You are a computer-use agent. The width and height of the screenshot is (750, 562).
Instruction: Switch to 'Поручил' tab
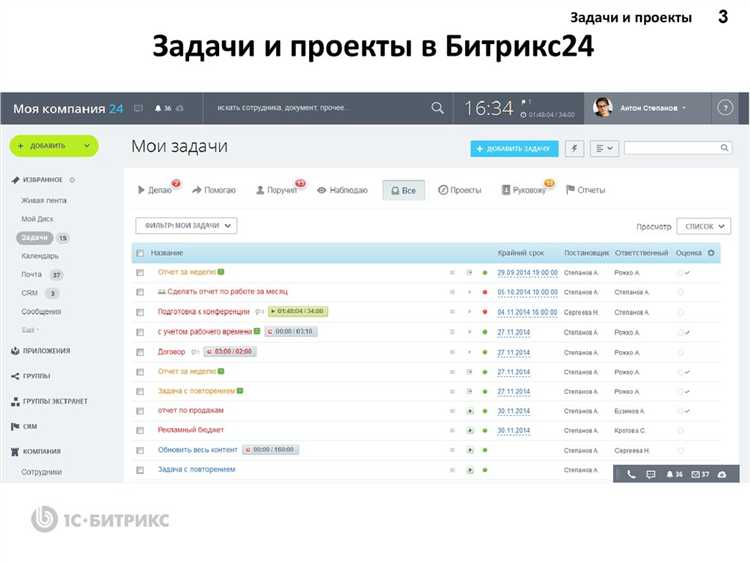(x=276, y=190)
